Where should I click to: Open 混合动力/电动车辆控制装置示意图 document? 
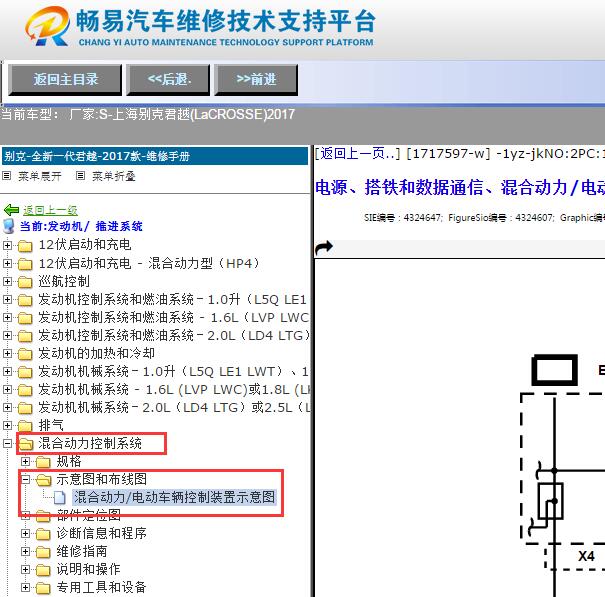(174, 497)
